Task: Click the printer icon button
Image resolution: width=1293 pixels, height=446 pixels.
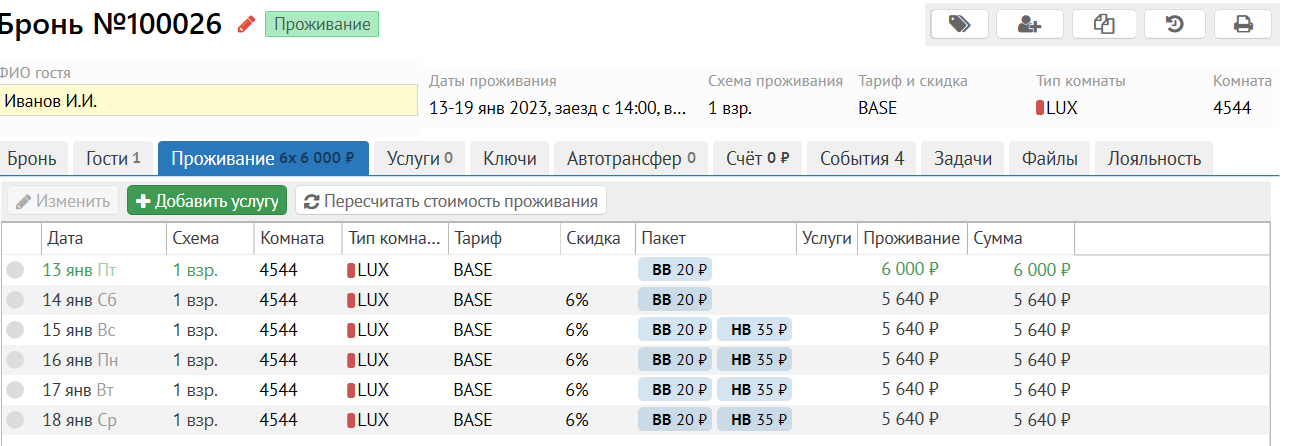Action: [x=1243, y=24]
